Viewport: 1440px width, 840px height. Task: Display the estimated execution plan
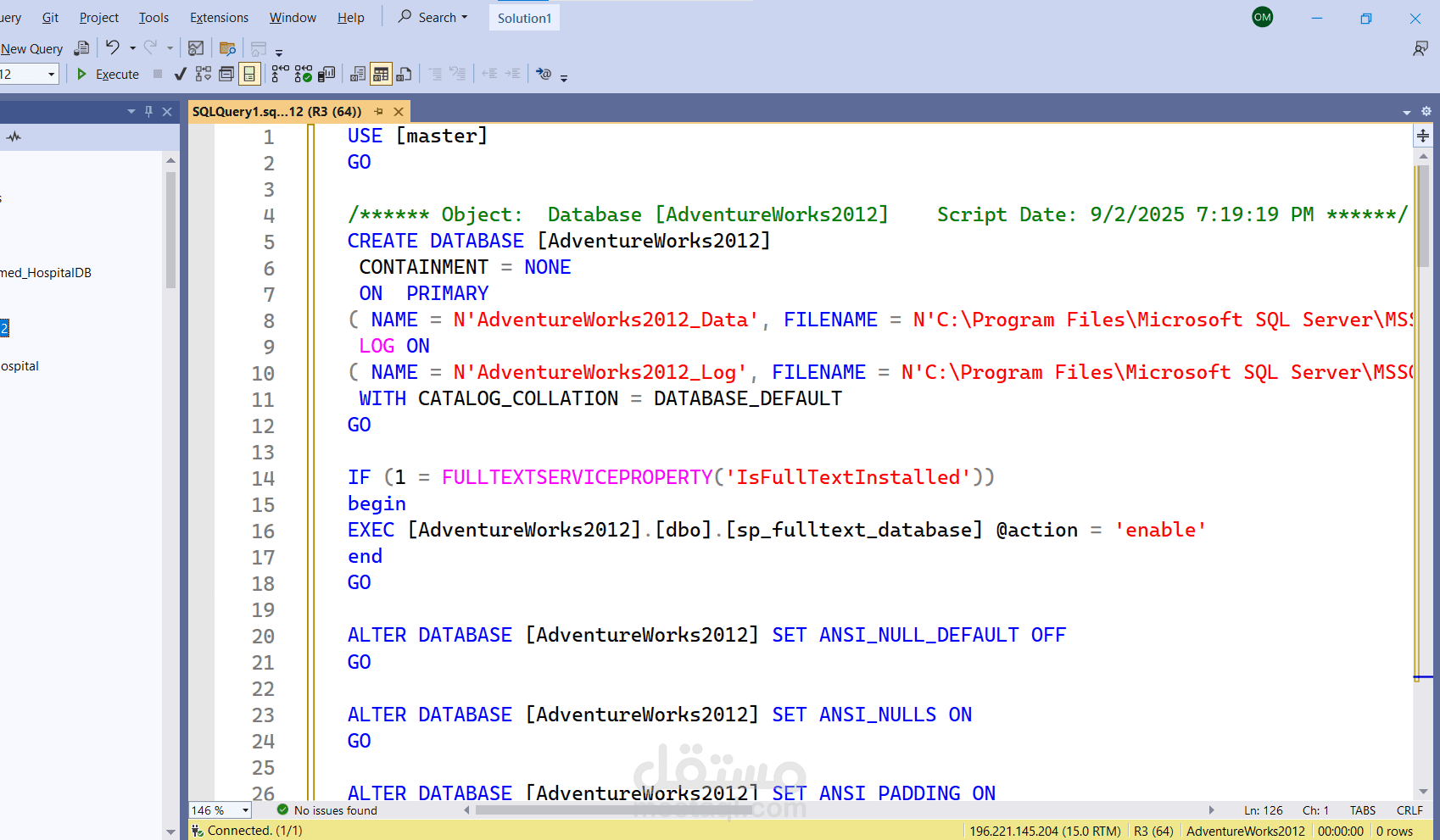pyautogui.click(x=203, y=74)
